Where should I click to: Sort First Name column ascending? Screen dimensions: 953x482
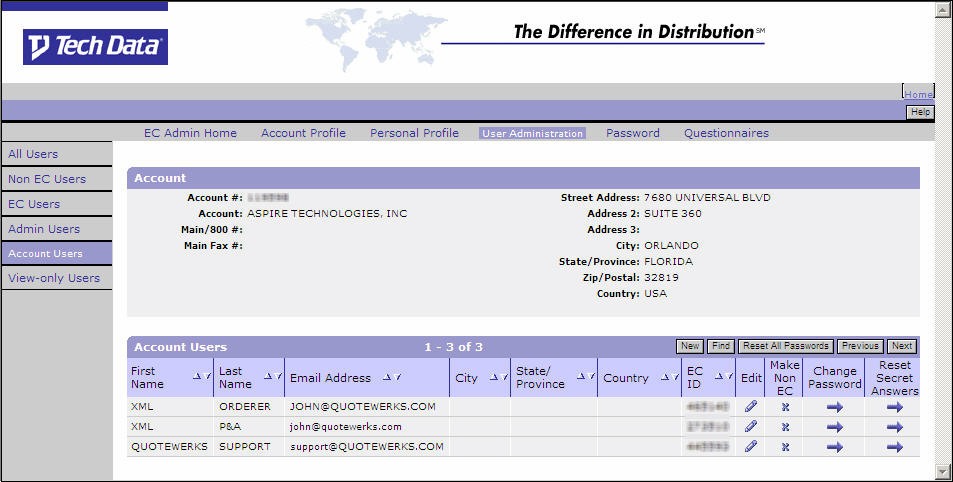coord(197,377)
